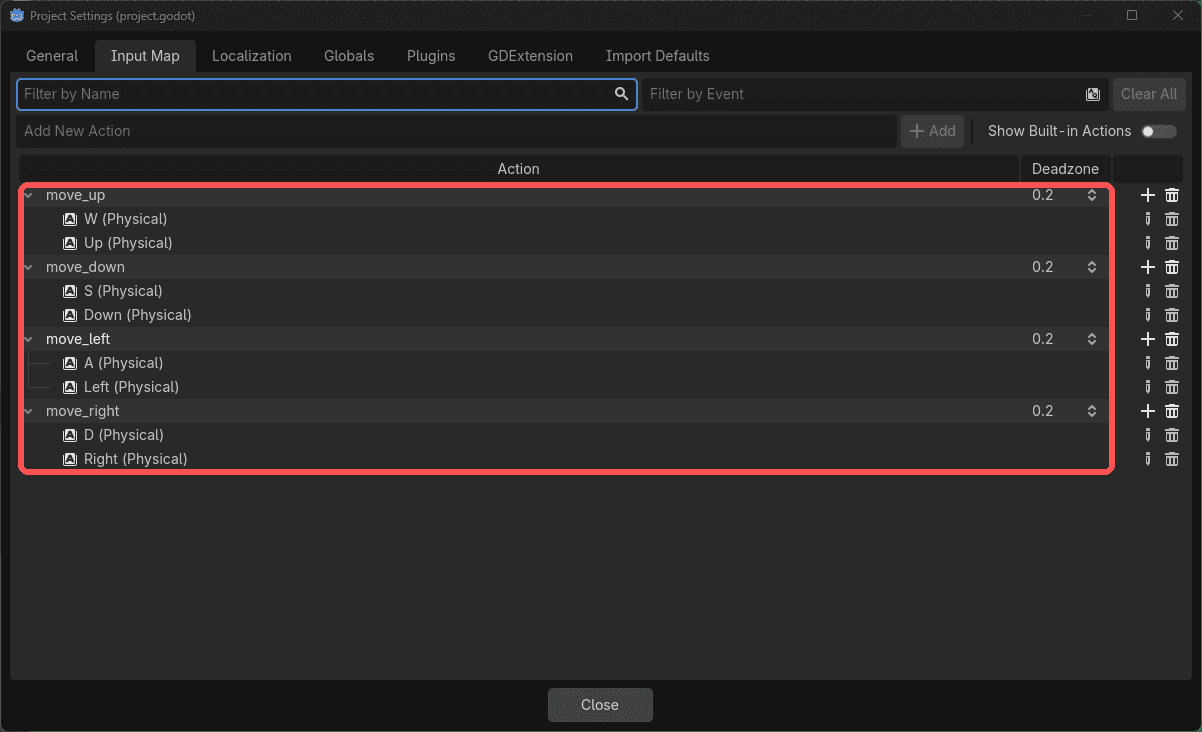Click the Godot logo in title bar
Screen dimensions: 1202x732
(16, 16)
